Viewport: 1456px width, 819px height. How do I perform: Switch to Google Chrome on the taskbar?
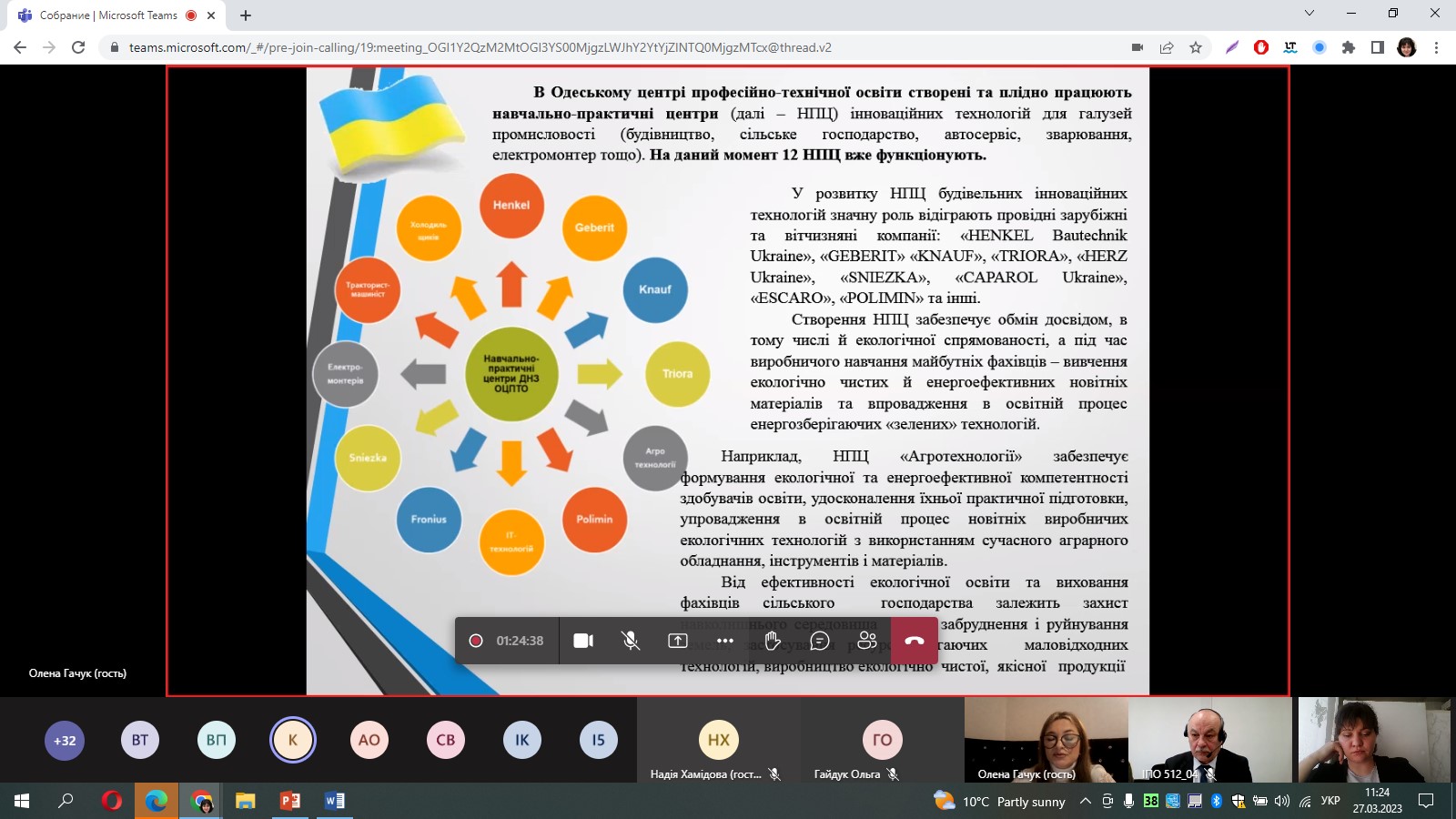[x=201, y=801]
